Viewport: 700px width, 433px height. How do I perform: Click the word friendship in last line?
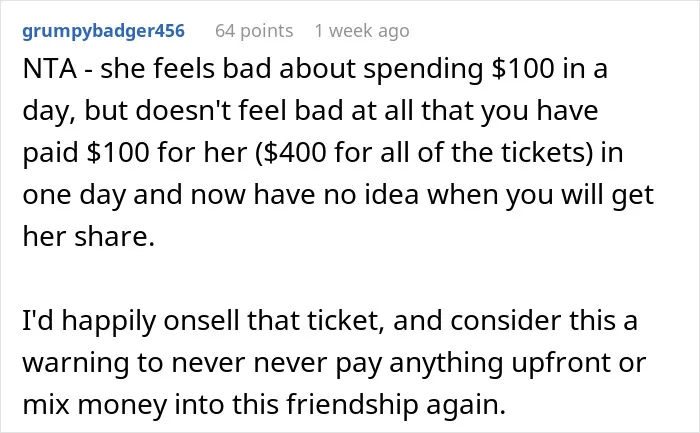353,404
